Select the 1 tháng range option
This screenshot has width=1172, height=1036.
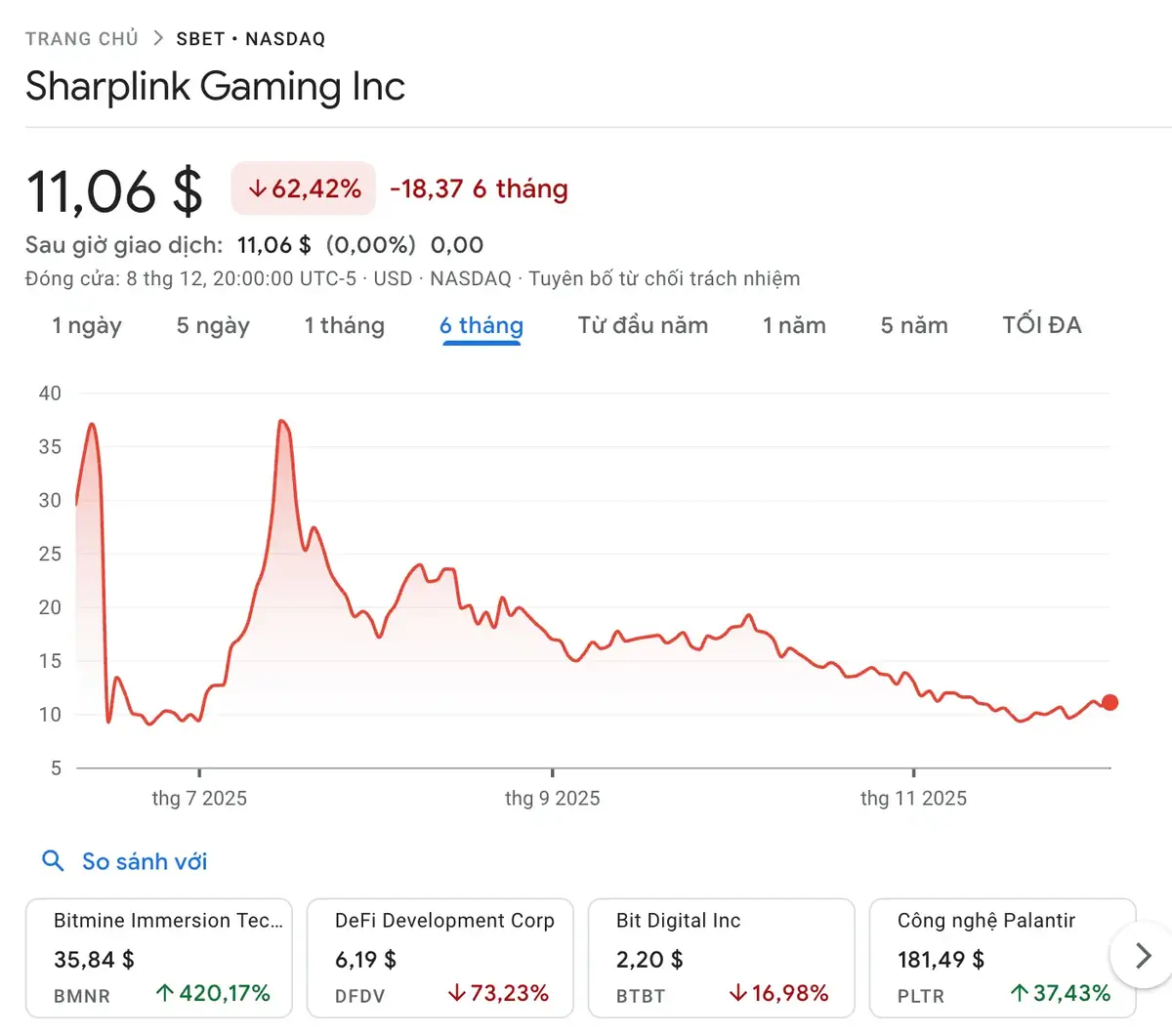[x=344, y=326]
